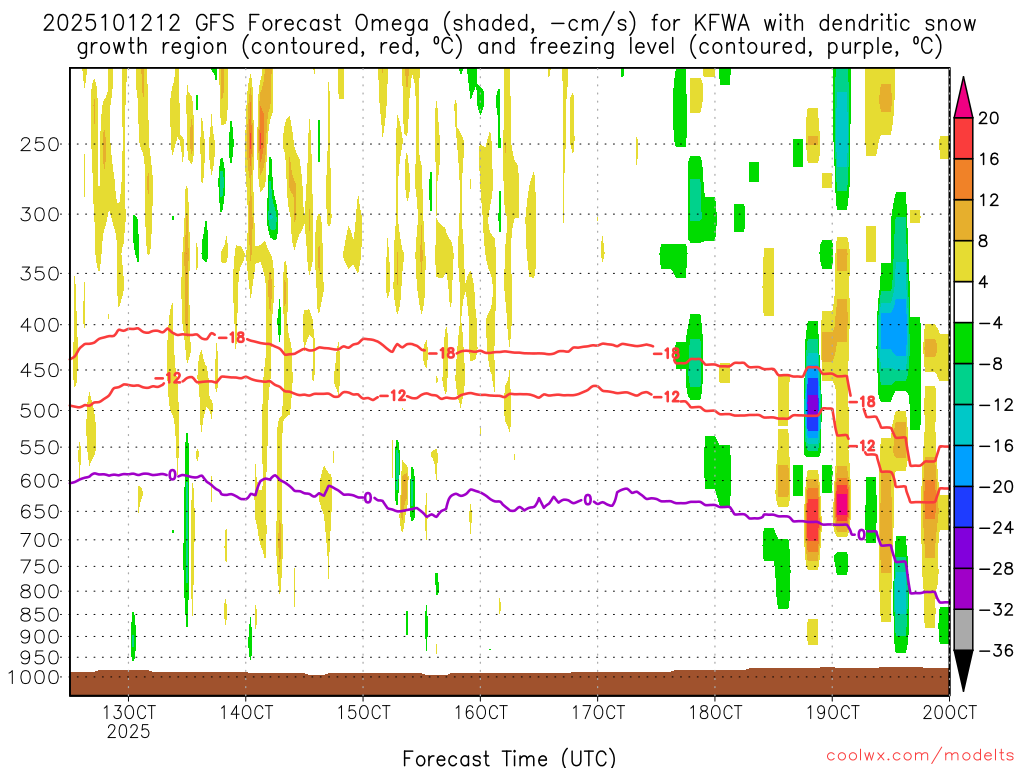Click the colorbar tick label 8
1024x768 pixels.
tap(983, 242)
